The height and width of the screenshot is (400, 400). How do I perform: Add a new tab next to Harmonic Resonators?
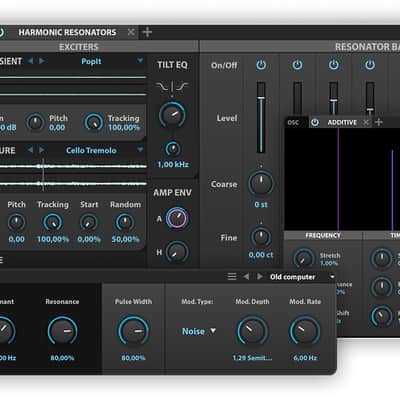pos(147,32)
